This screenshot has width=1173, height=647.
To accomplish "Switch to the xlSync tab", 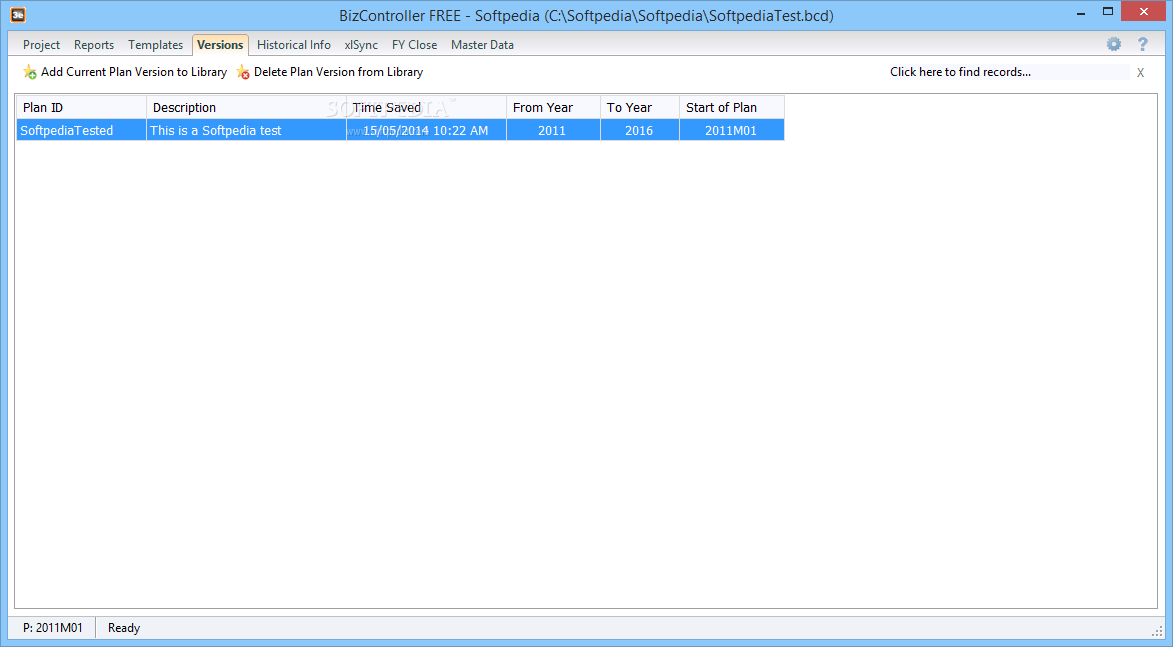I will (361, 45).
